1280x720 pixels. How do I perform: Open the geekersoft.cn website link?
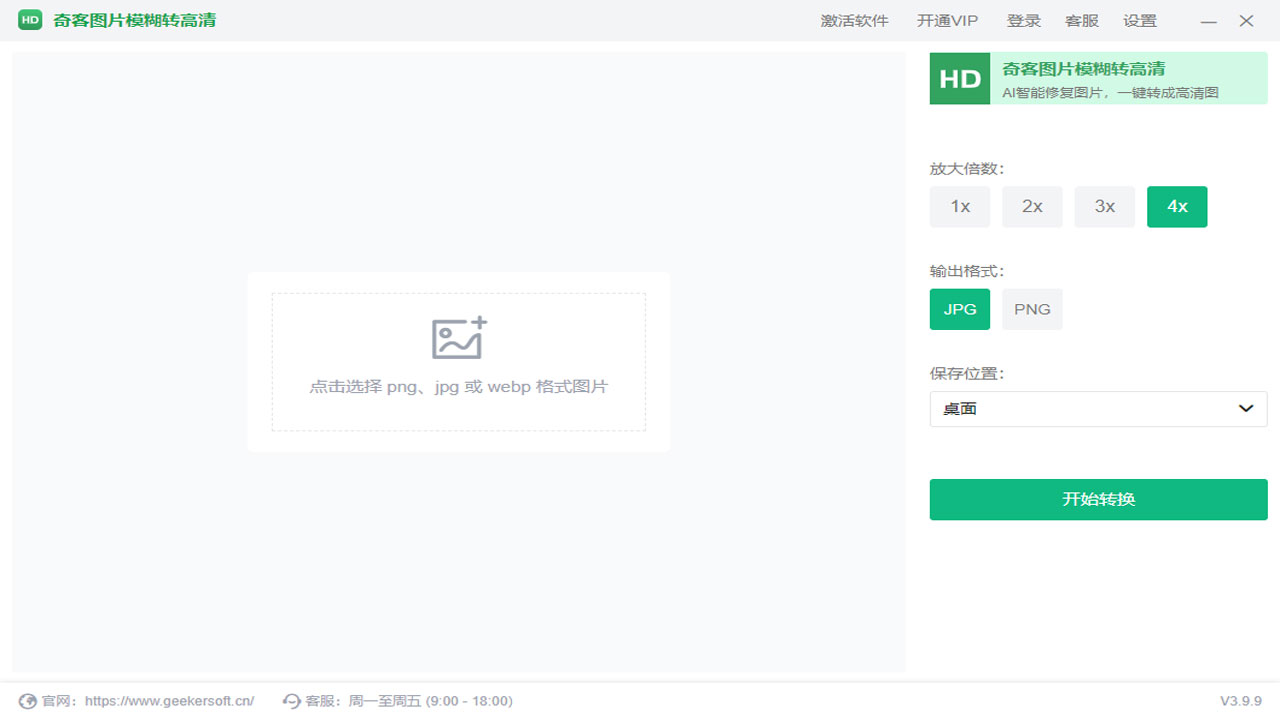(166, 700)
